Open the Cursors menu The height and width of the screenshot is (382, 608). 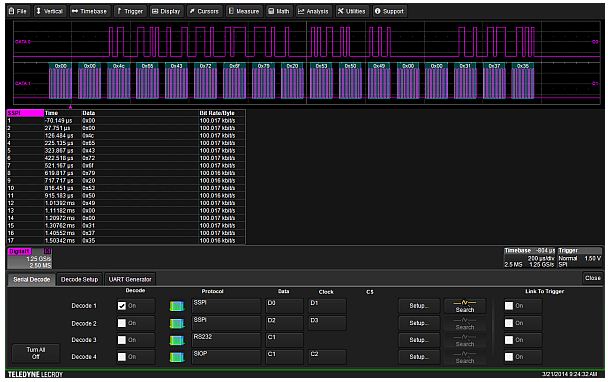click(x=204, y=11)
